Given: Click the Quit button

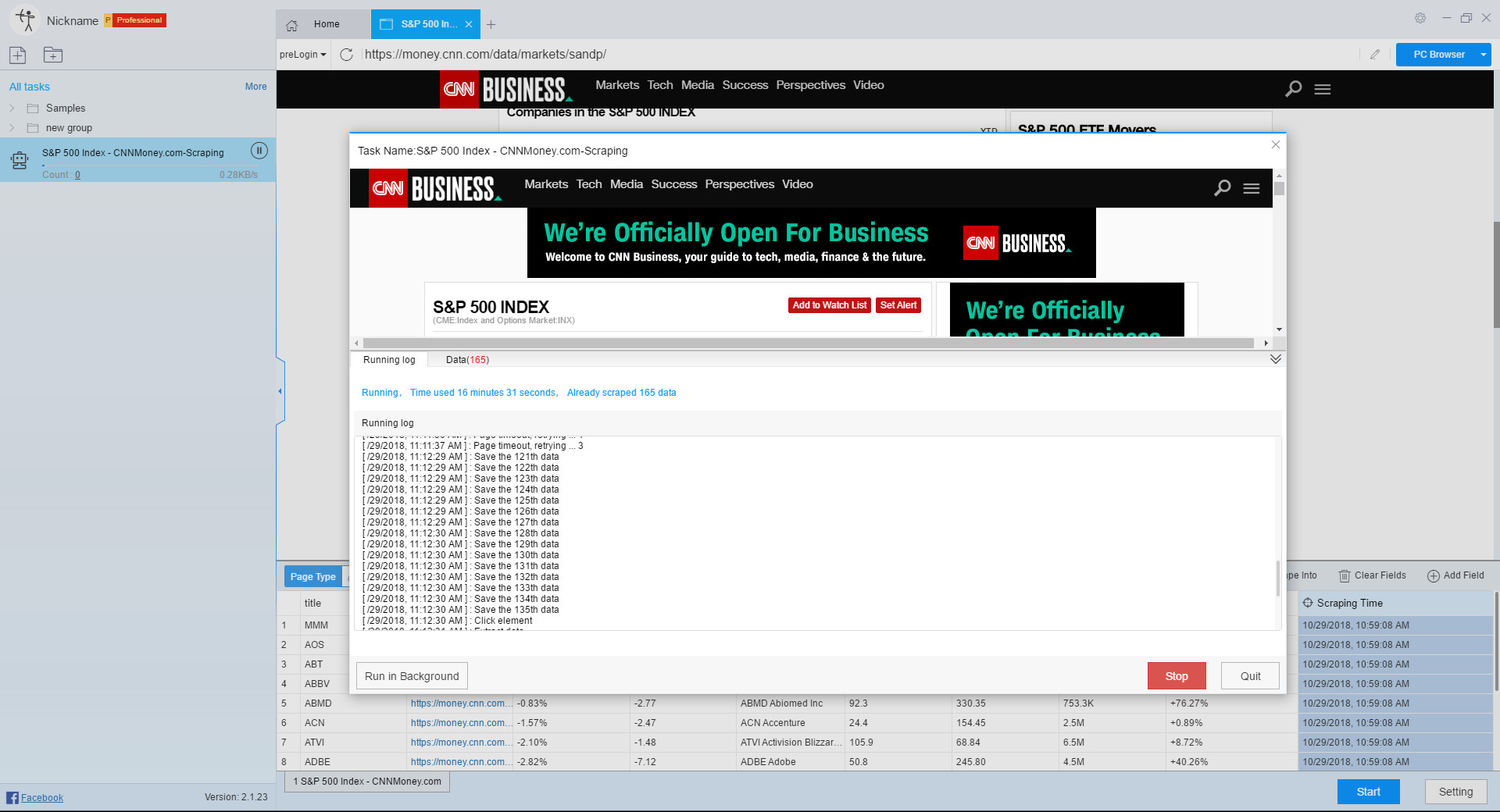Looking at the screenshot, I should pyautogui.click(x=1250, y=676).
